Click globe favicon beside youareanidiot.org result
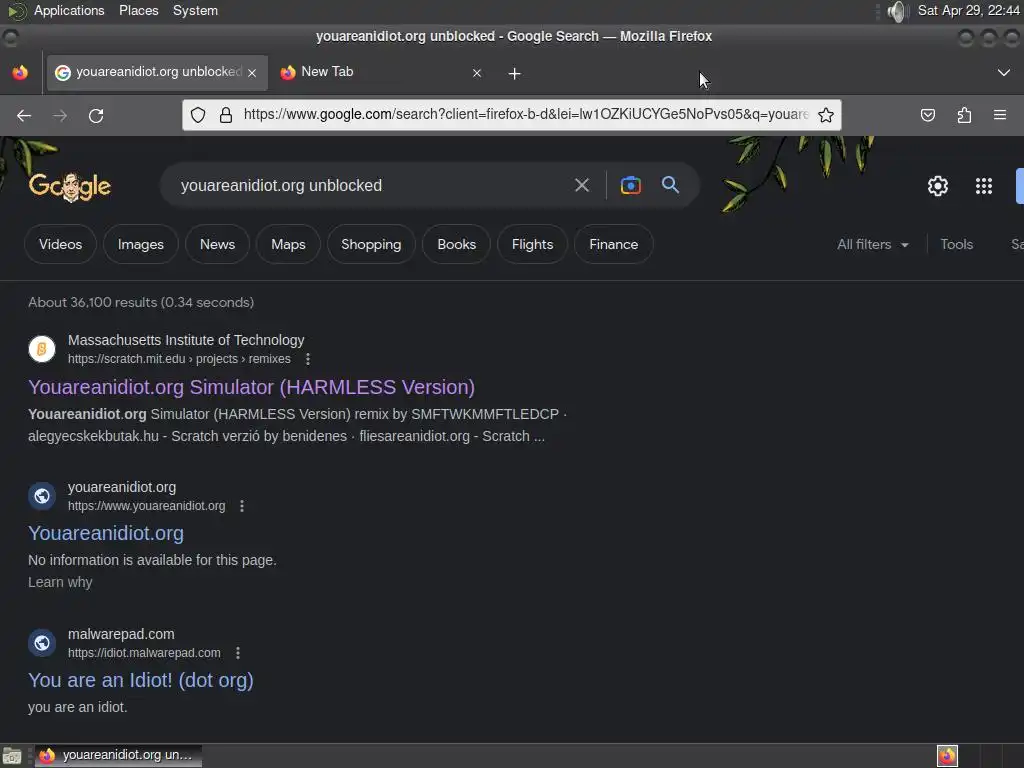The height and width of the screenshot is (768, 1024). [x=42, y=496]
